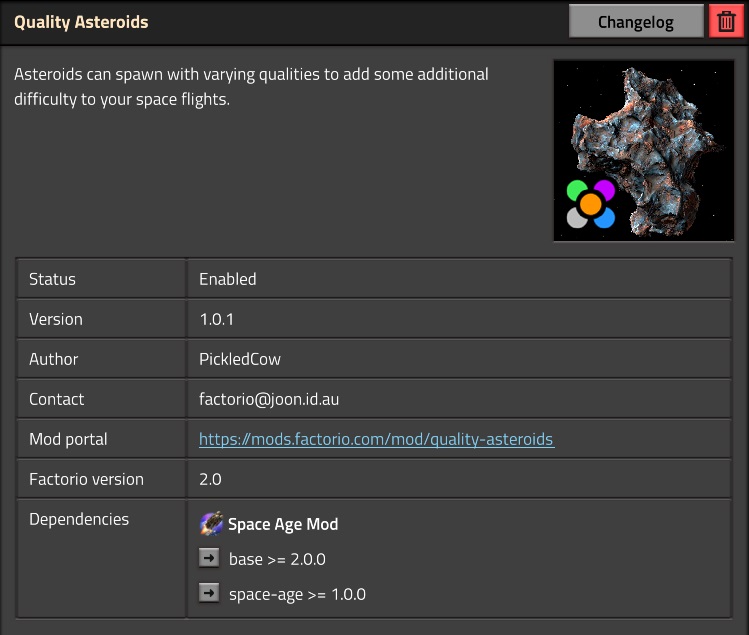Open the quality-asteroids mod portal link
Screen dimensions: 749x635
click(x=376, y=439)
